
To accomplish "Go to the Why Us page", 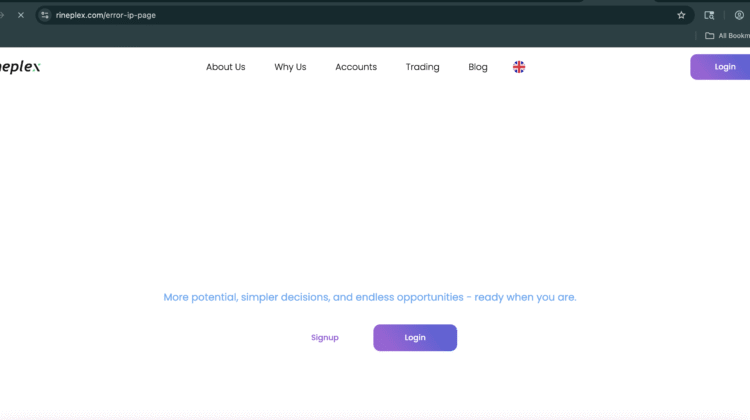I will pos(290,67).
